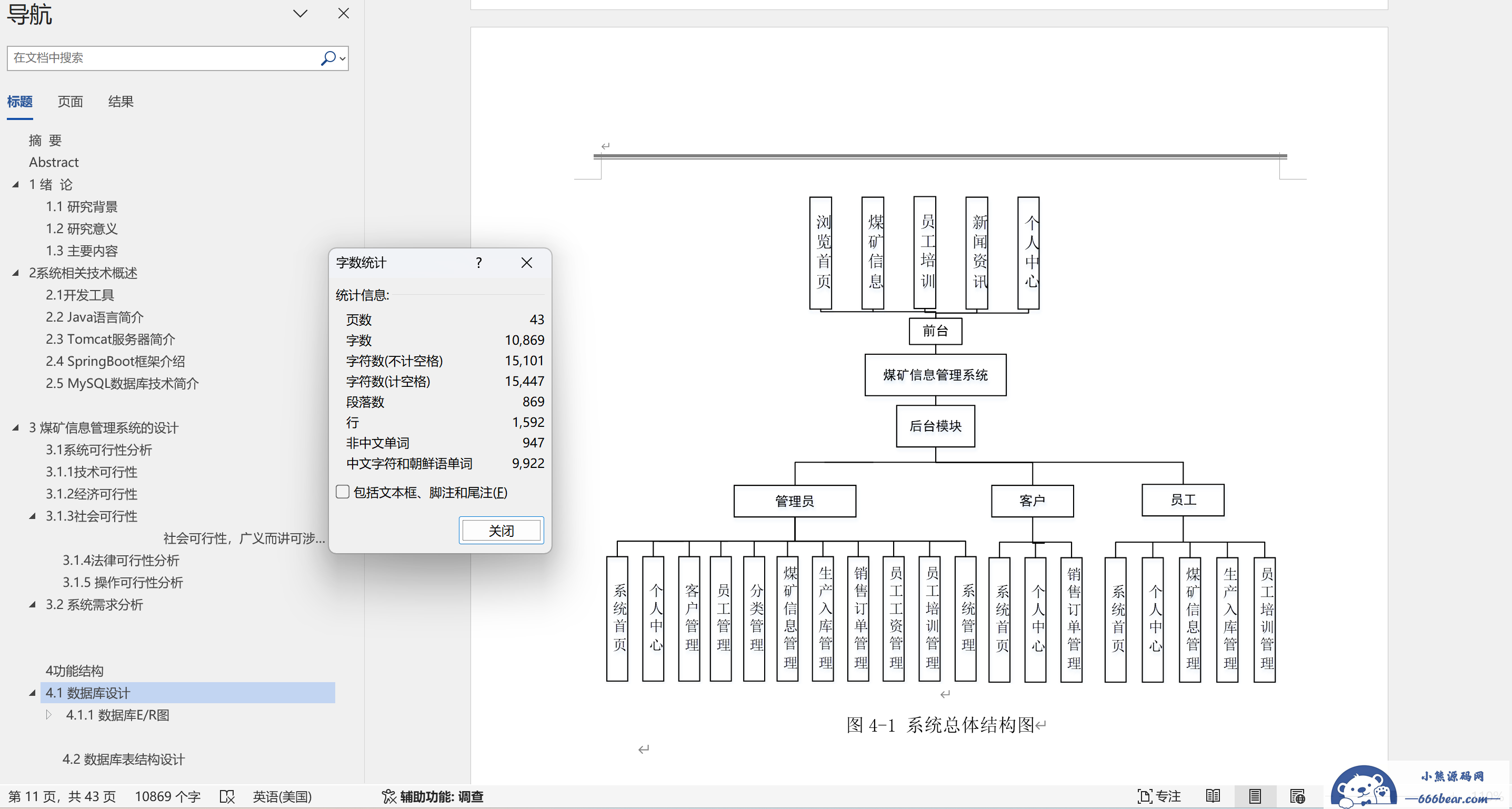Viewport: 1512px width, 809px height.
Task: Collapse the 3.2 系统需求分析 heading
Action: pos(33,605)
